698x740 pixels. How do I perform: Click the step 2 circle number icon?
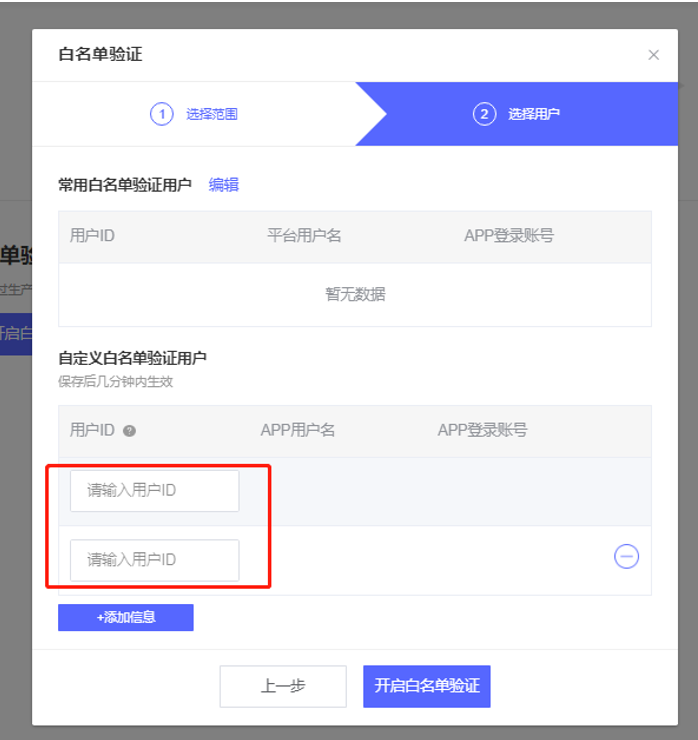tap(484, 114)
